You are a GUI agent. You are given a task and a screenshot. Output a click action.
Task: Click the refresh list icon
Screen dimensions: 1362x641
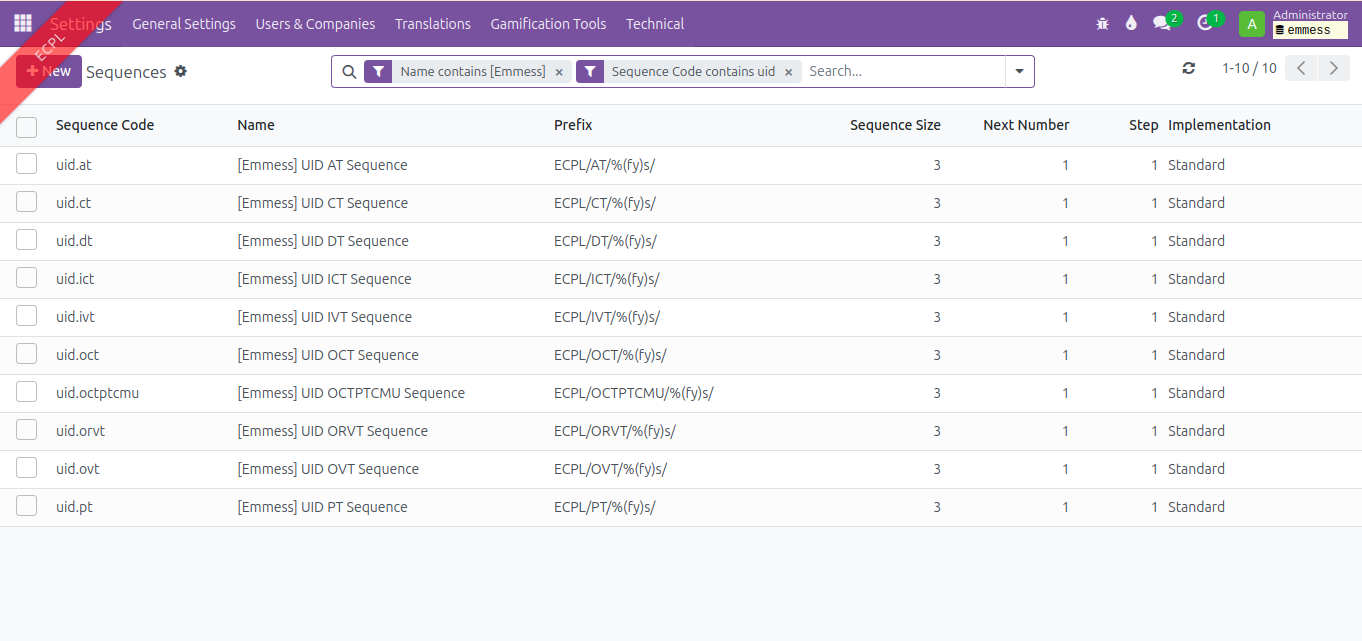[x=1189, y=68]
